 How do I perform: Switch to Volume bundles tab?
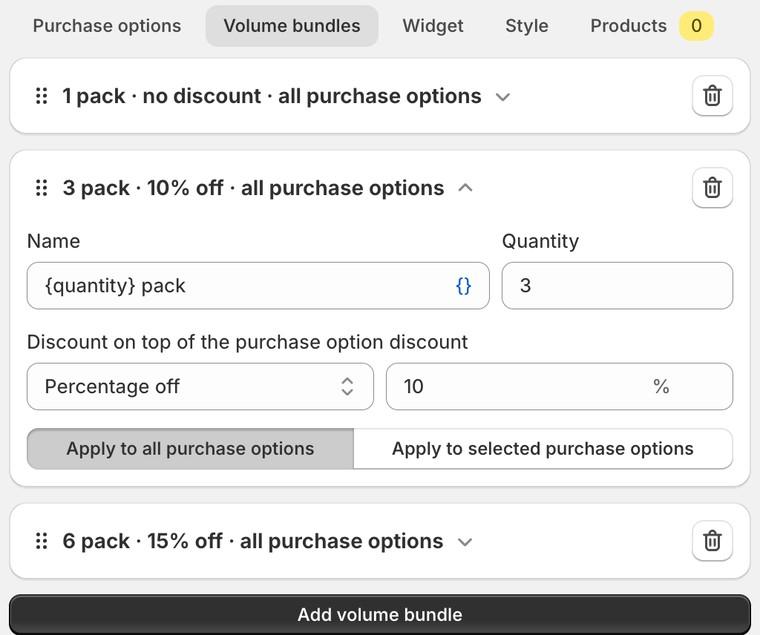(292, 26)
